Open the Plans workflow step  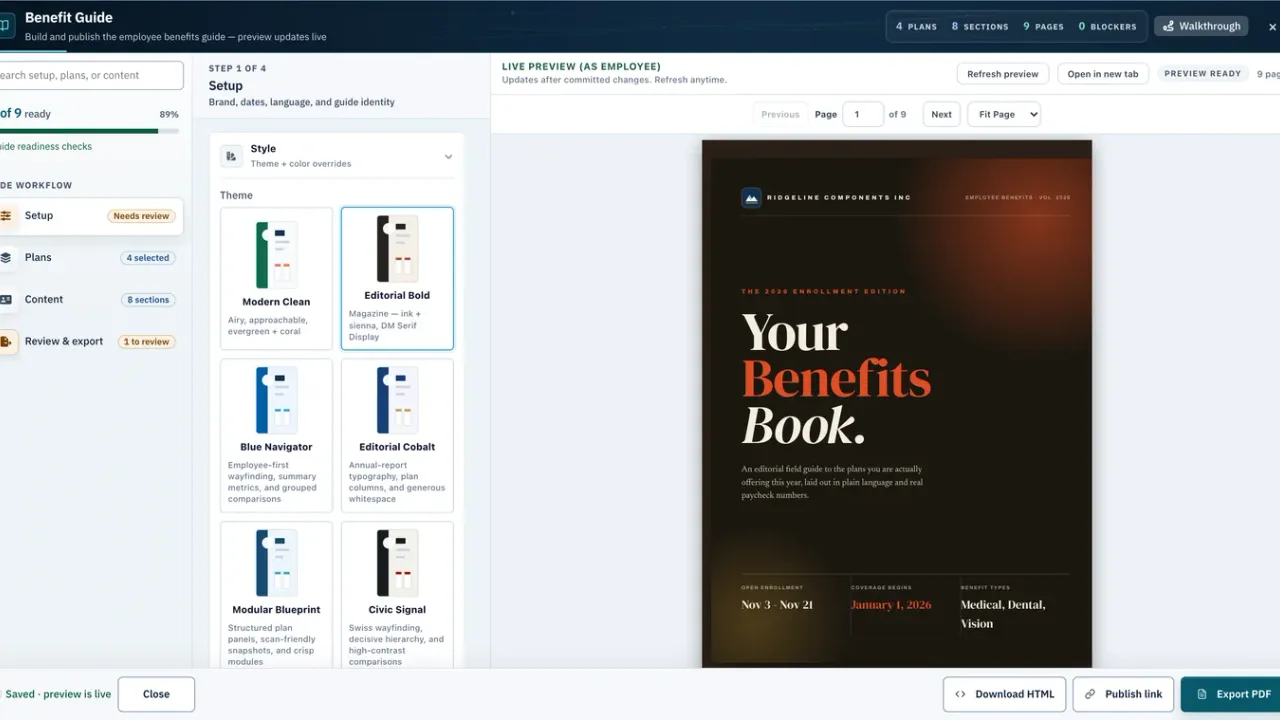pos(90,258)
